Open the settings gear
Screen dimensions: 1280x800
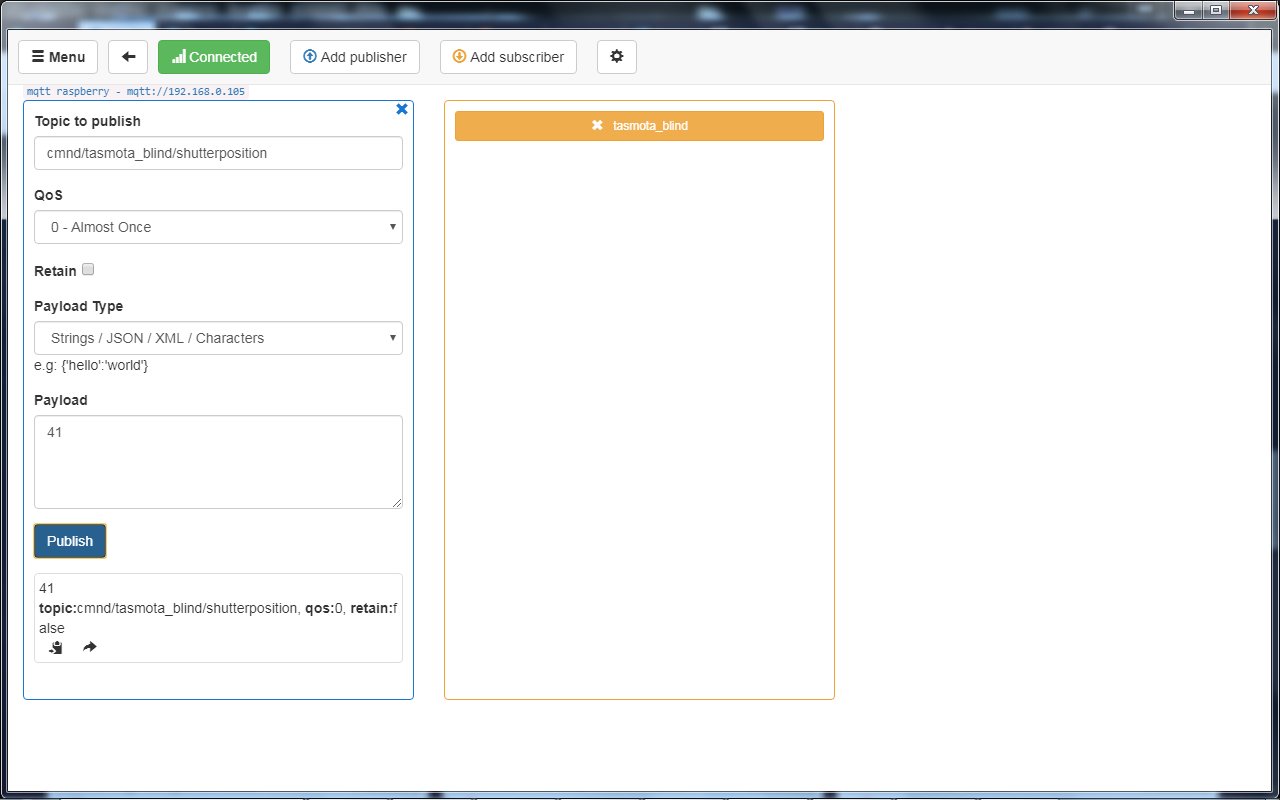616,57
